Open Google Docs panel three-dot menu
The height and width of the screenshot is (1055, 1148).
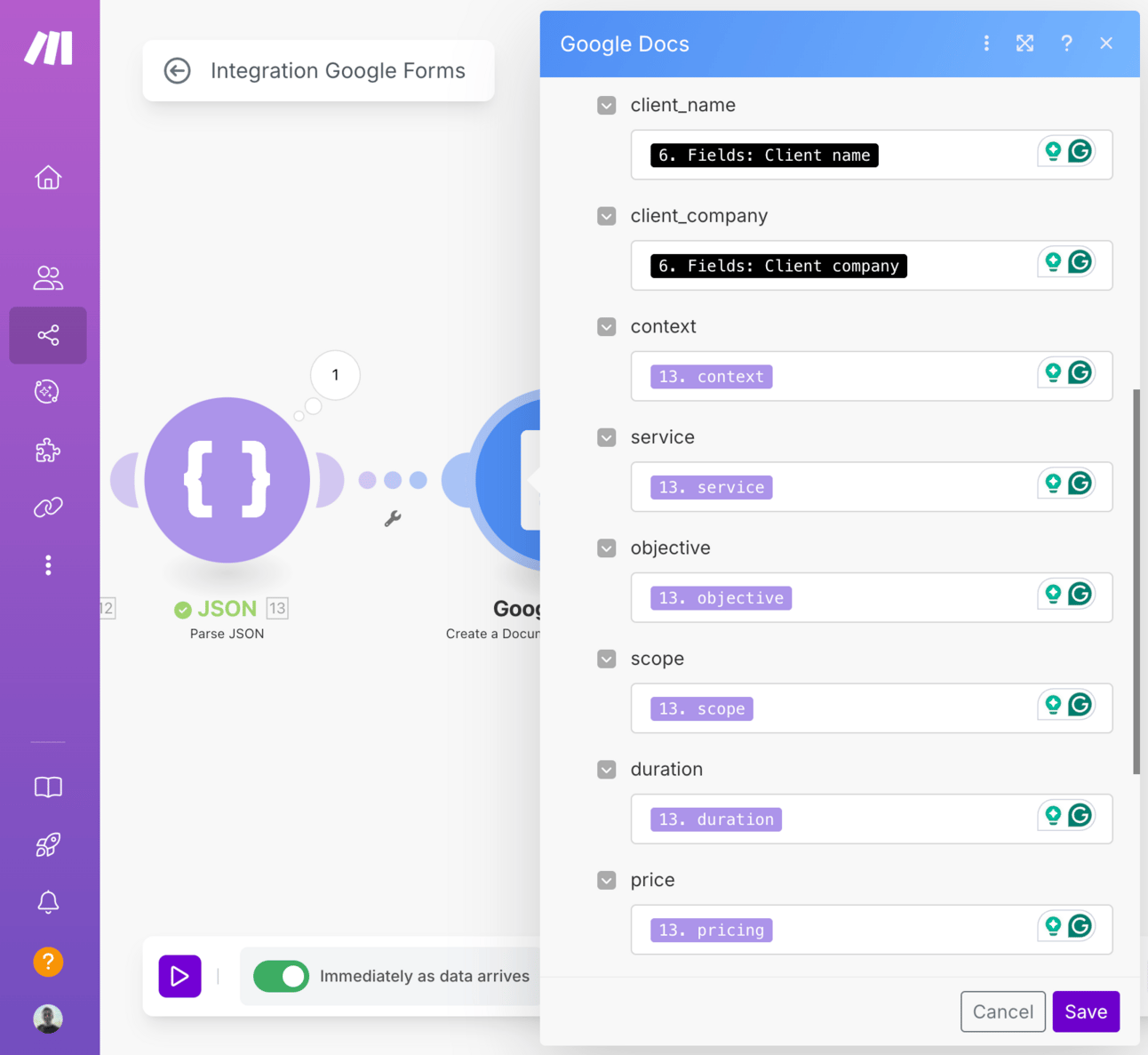tap(986, 44)
